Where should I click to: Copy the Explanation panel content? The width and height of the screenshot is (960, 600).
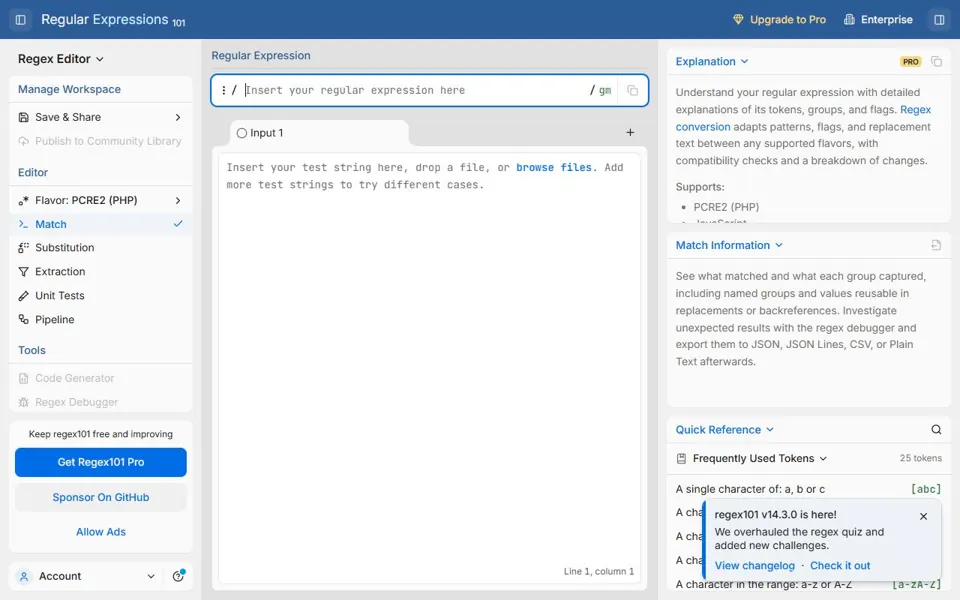[936, 61]
